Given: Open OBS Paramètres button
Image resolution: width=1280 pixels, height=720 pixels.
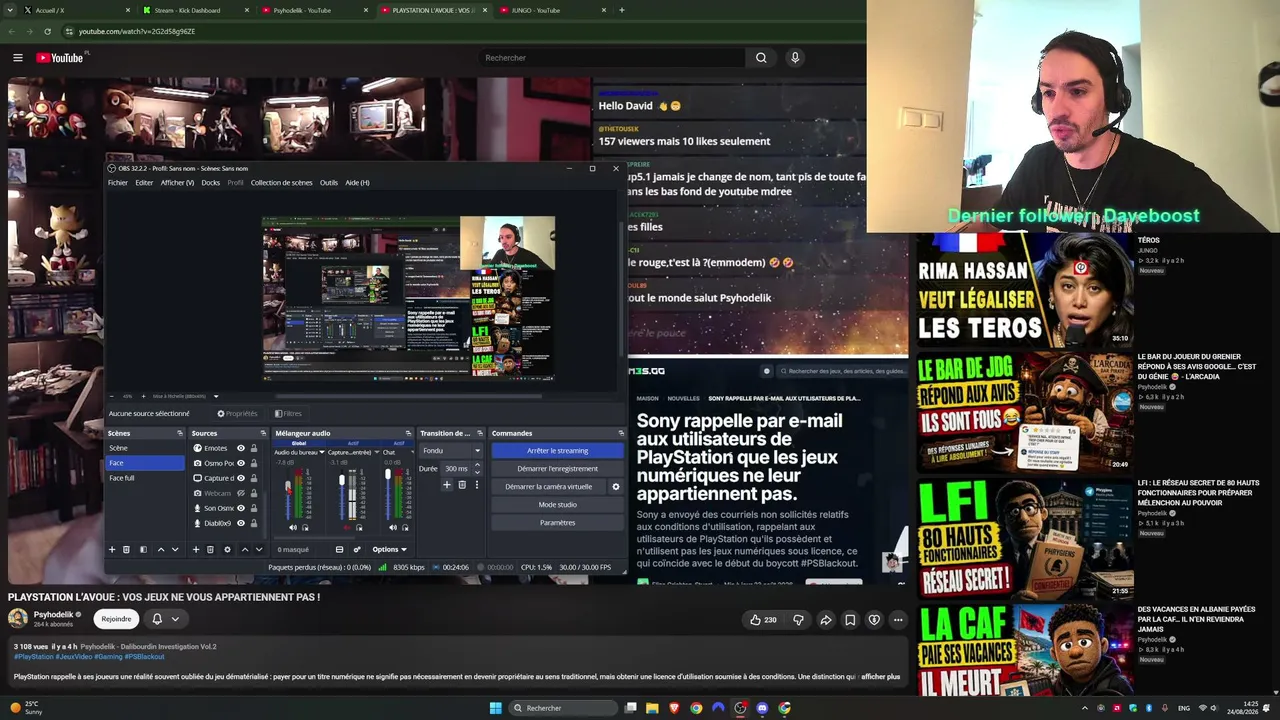Looking at the screenshot, I should pos(557,523).
